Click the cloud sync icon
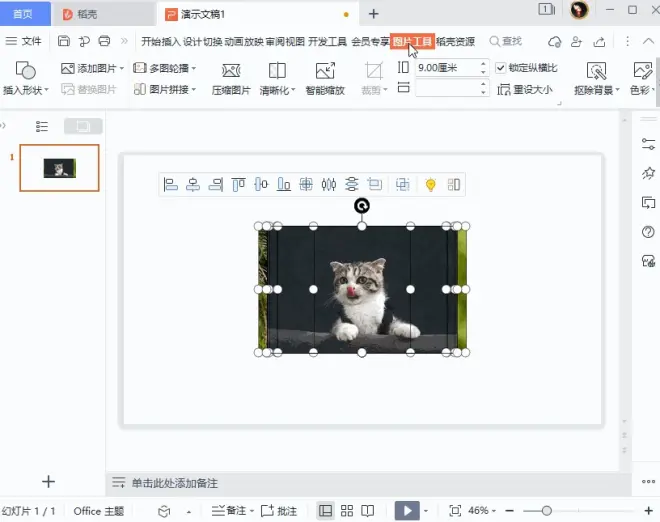Viewport: 660px width, 522px height. [x=554, y=41]
